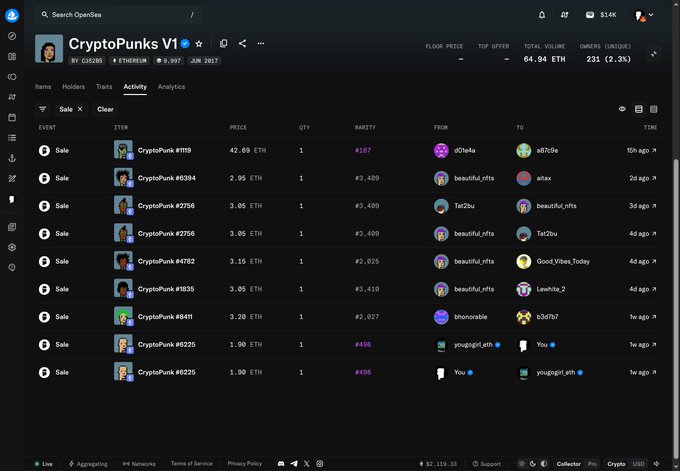Open CryptoPunk #1119 item link
Viewport: 680px width, 471px height.
164,150
